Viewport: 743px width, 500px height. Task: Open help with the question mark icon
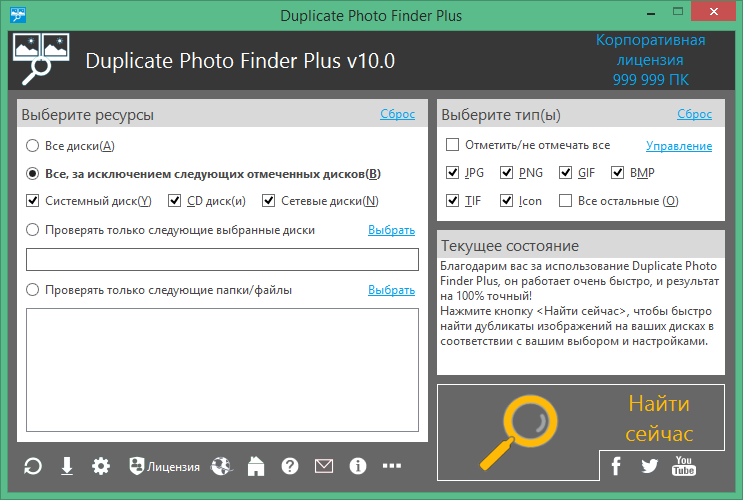290,466
